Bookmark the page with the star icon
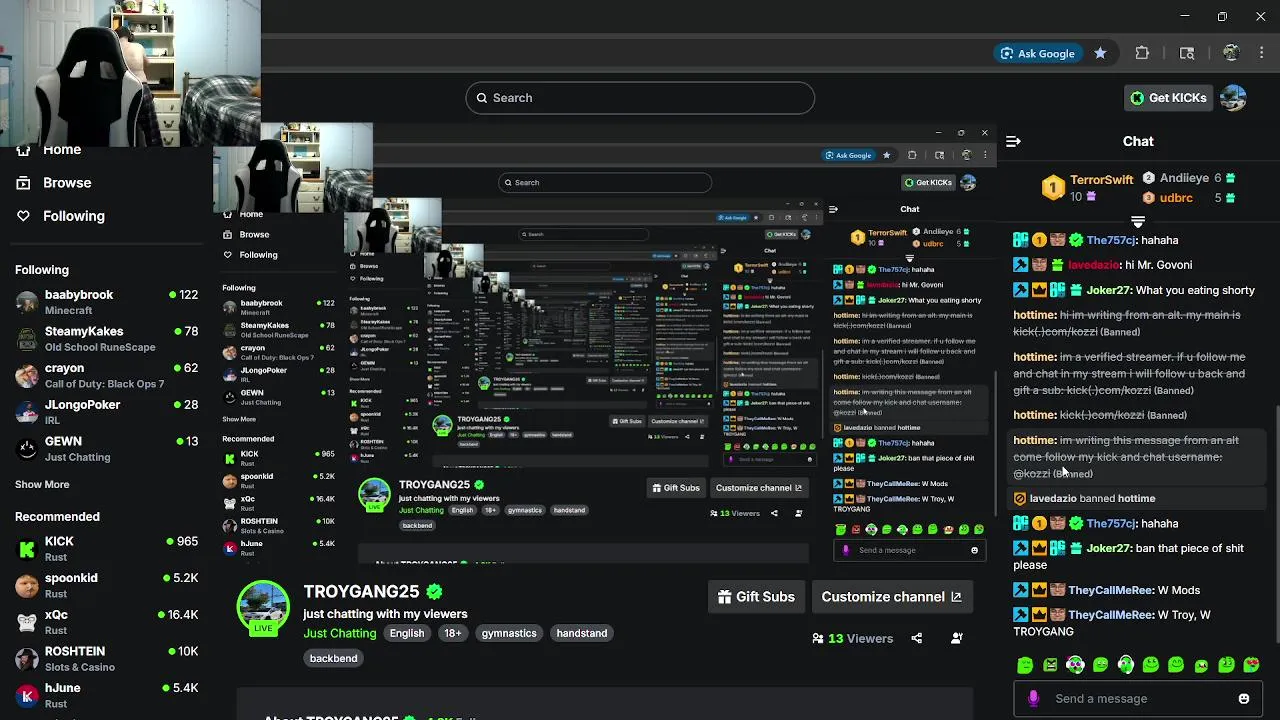The width and height of the screenshot is (1280, 720). 1100,53
